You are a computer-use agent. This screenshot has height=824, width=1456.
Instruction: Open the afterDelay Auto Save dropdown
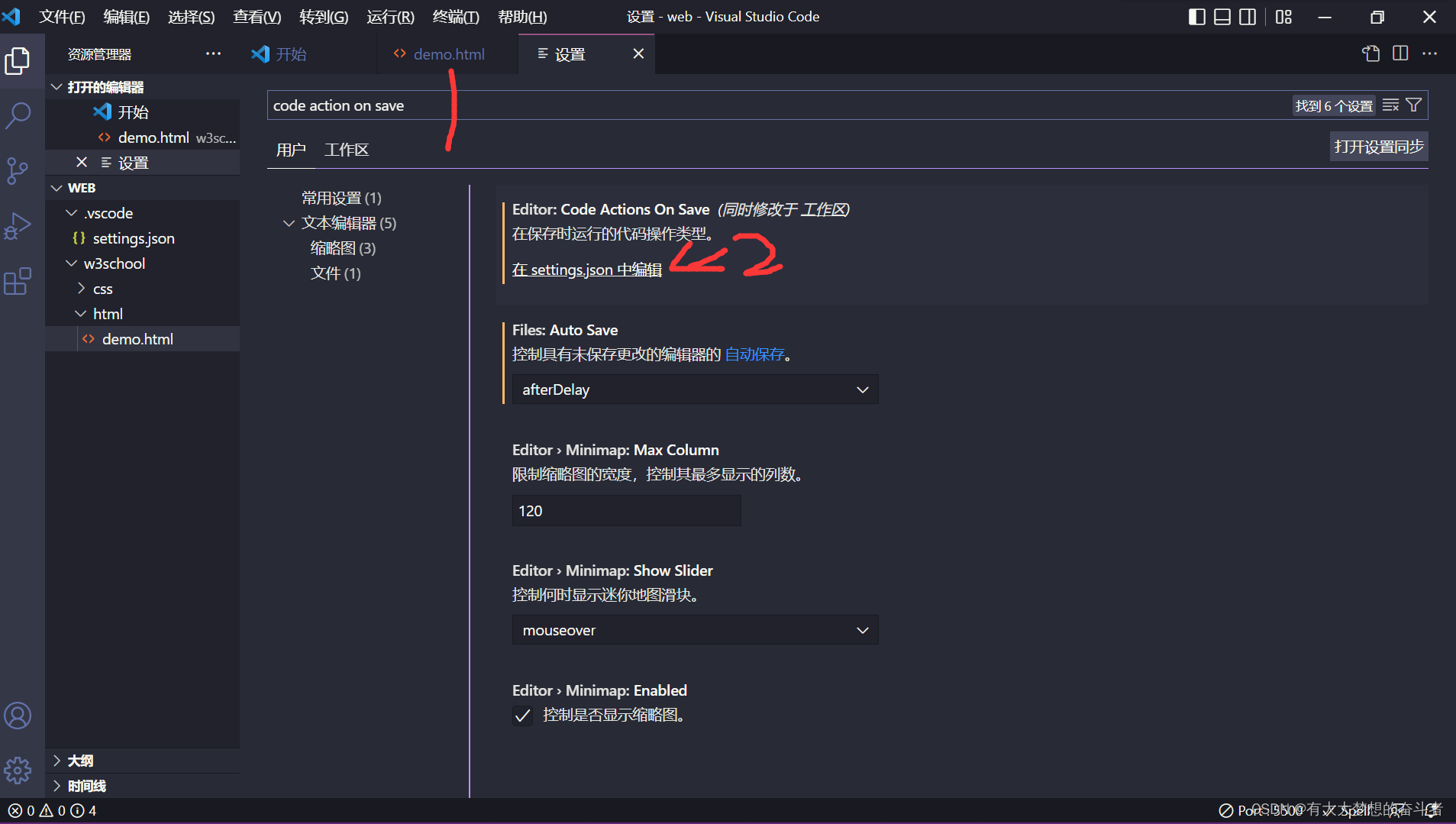point(694,389)
